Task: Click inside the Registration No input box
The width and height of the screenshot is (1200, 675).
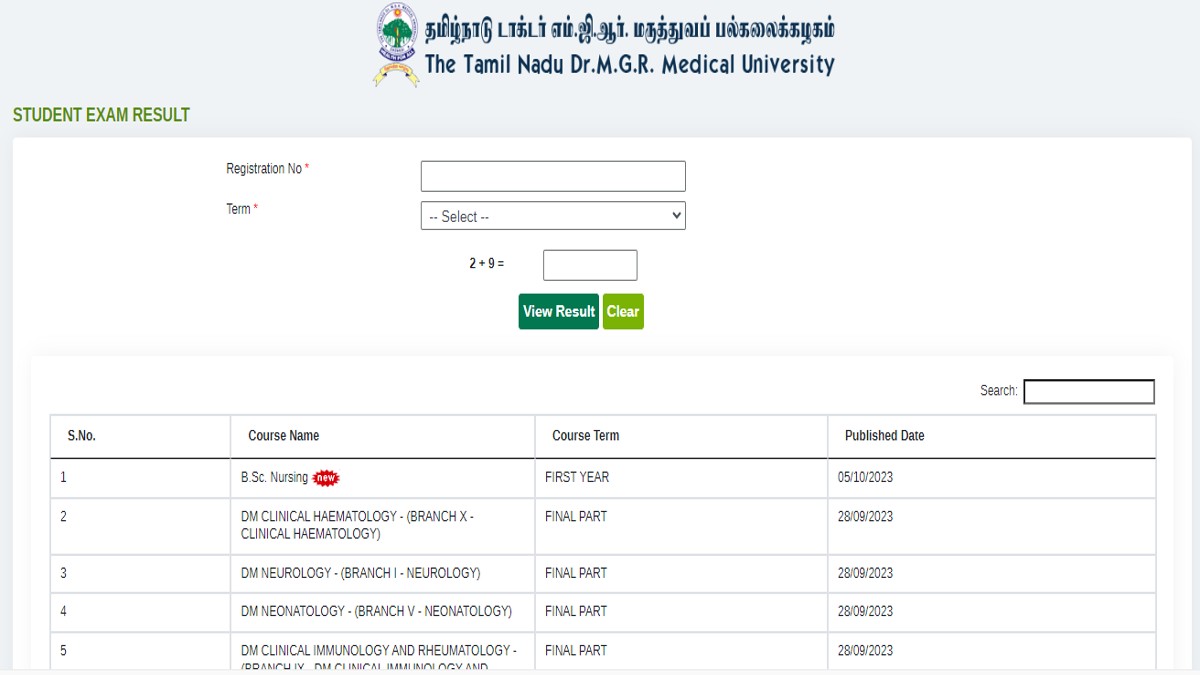Action: tap(553, 175)
